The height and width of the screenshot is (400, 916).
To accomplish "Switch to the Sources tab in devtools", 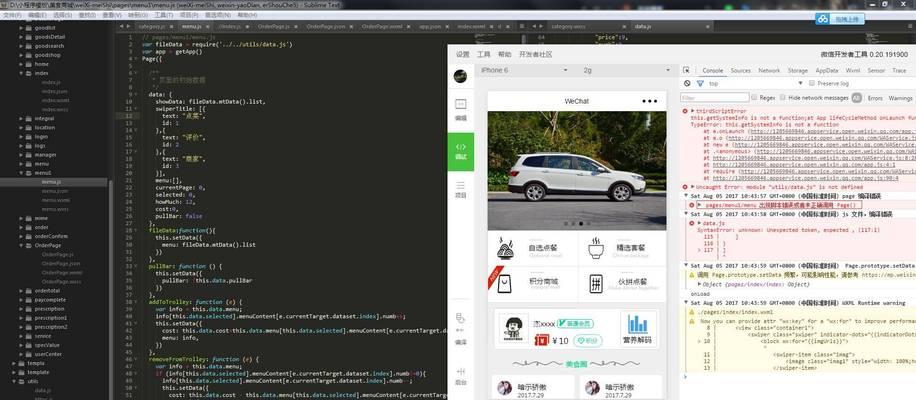I will pyautogui.click(x=740, y=70).
